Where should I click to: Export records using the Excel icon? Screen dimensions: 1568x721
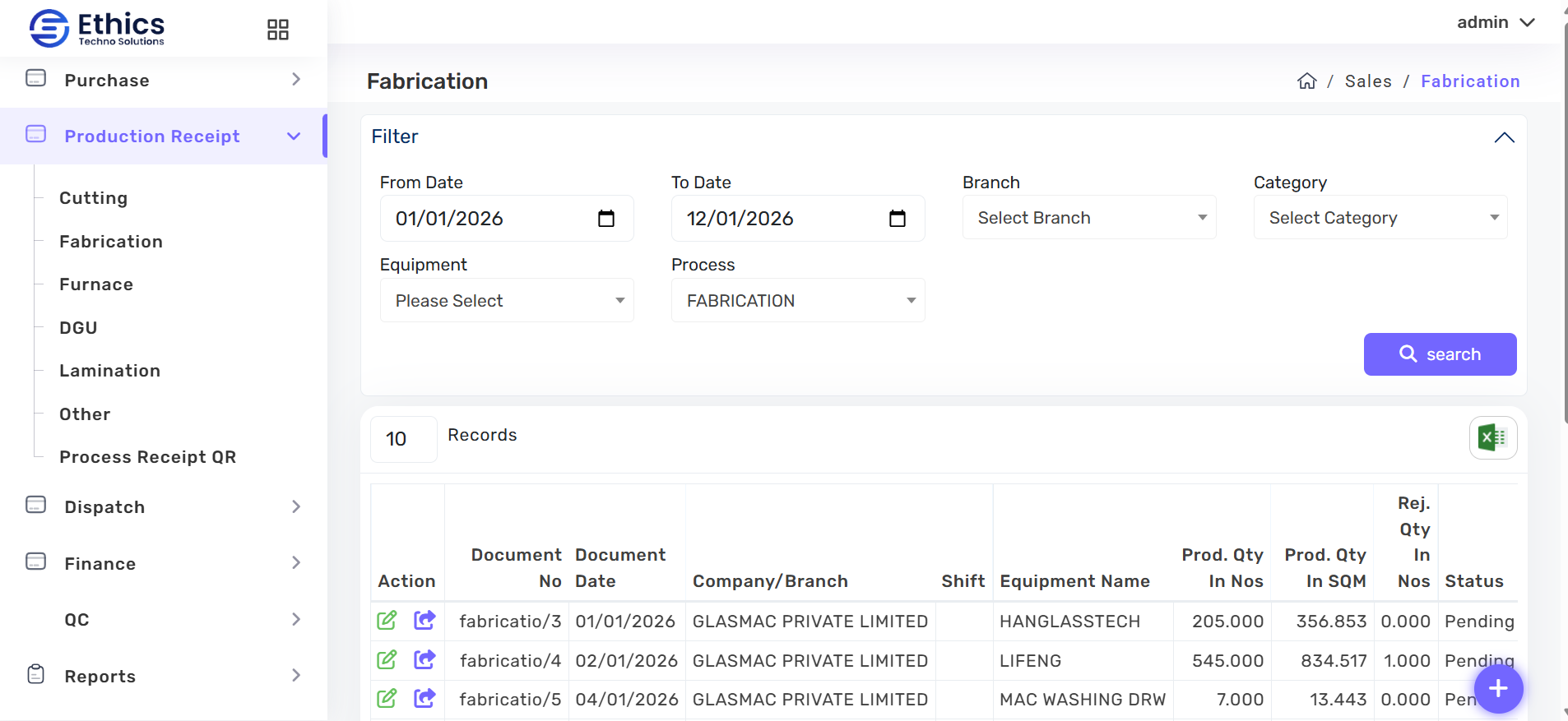tap(1492, 437)
